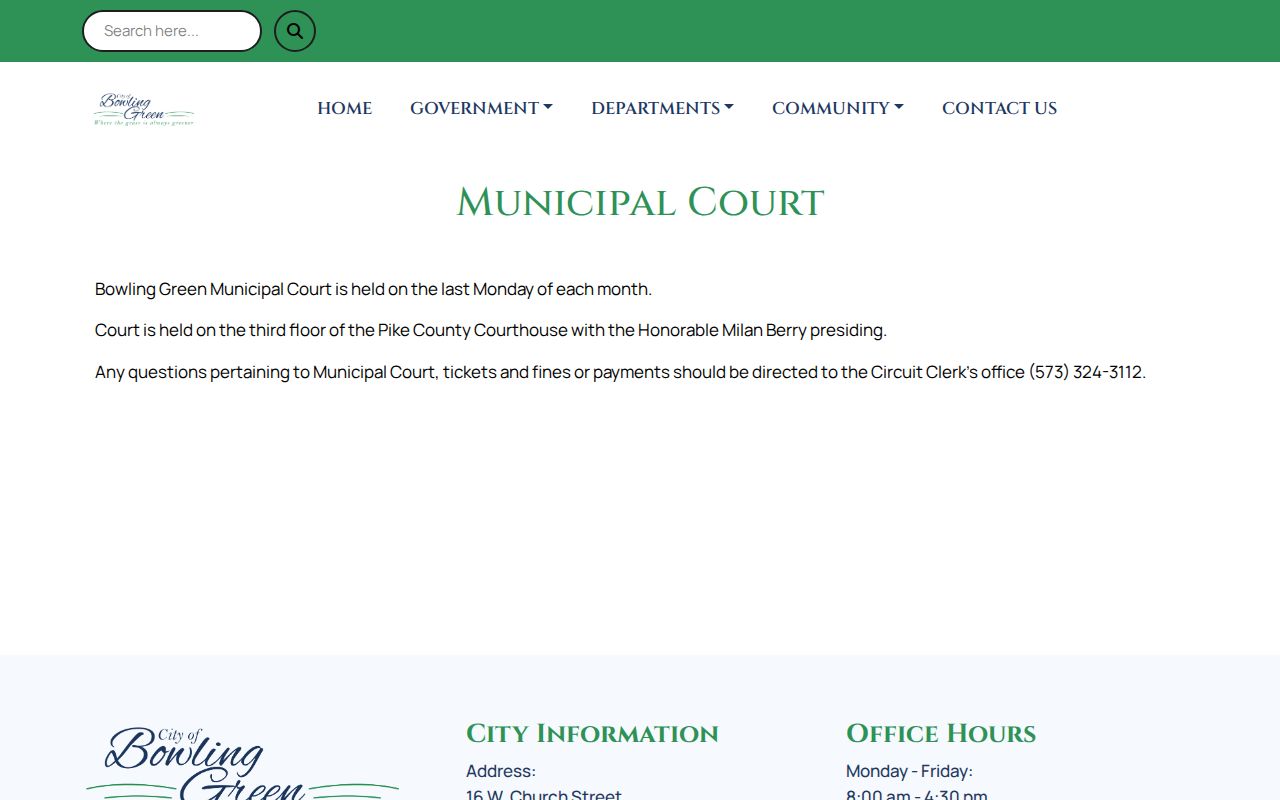Viewport: 1280px width, 800px height.
Task: Click the "Monday - Friday:" hours text
Action: [x=909, y=771]
